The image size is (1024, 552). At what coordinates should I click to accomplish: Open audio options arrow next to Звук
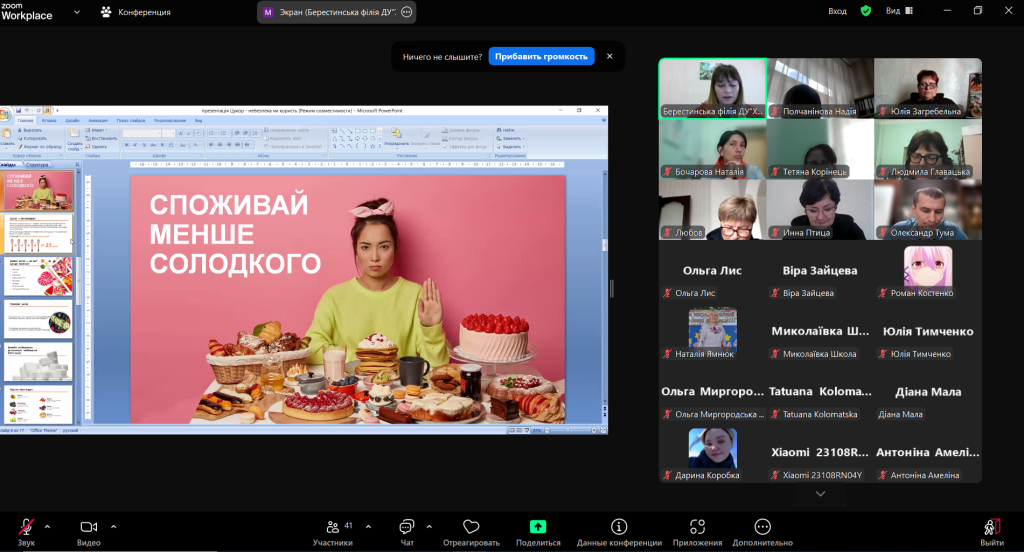coord(47,527)
